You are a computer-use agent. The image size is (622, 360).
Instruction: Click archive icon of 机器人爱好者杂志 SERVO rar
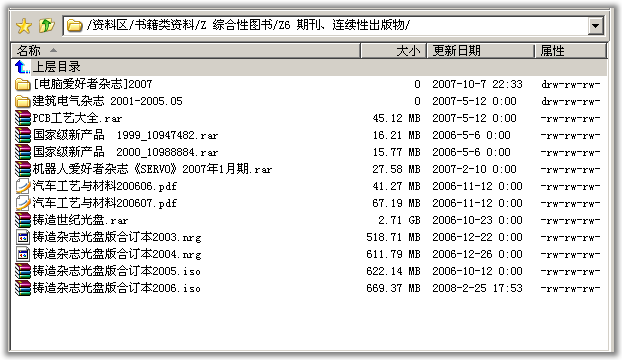point(23,169)
